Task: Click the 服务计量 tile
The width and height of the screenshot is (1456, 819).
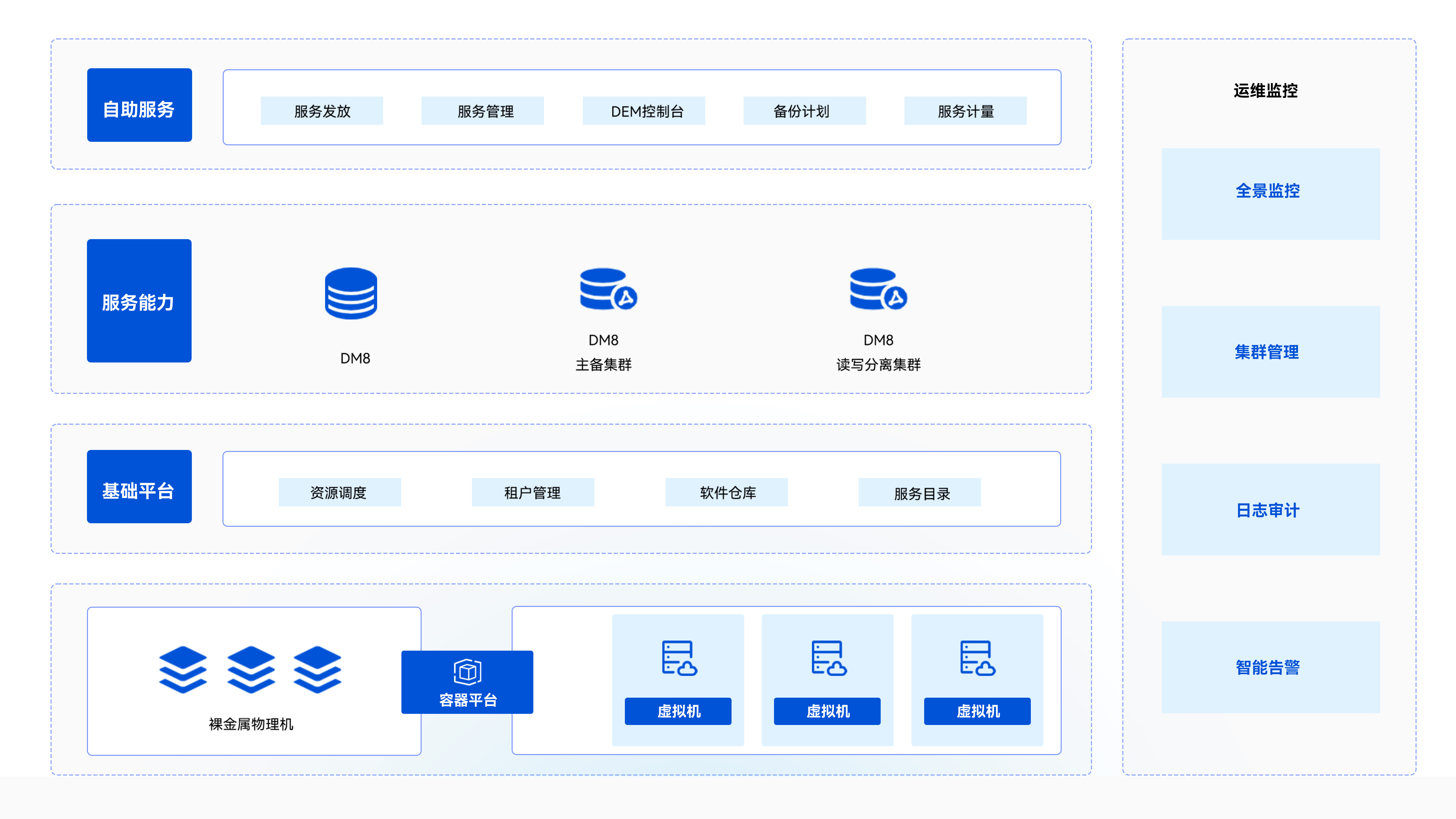Action: click(965, 111)
